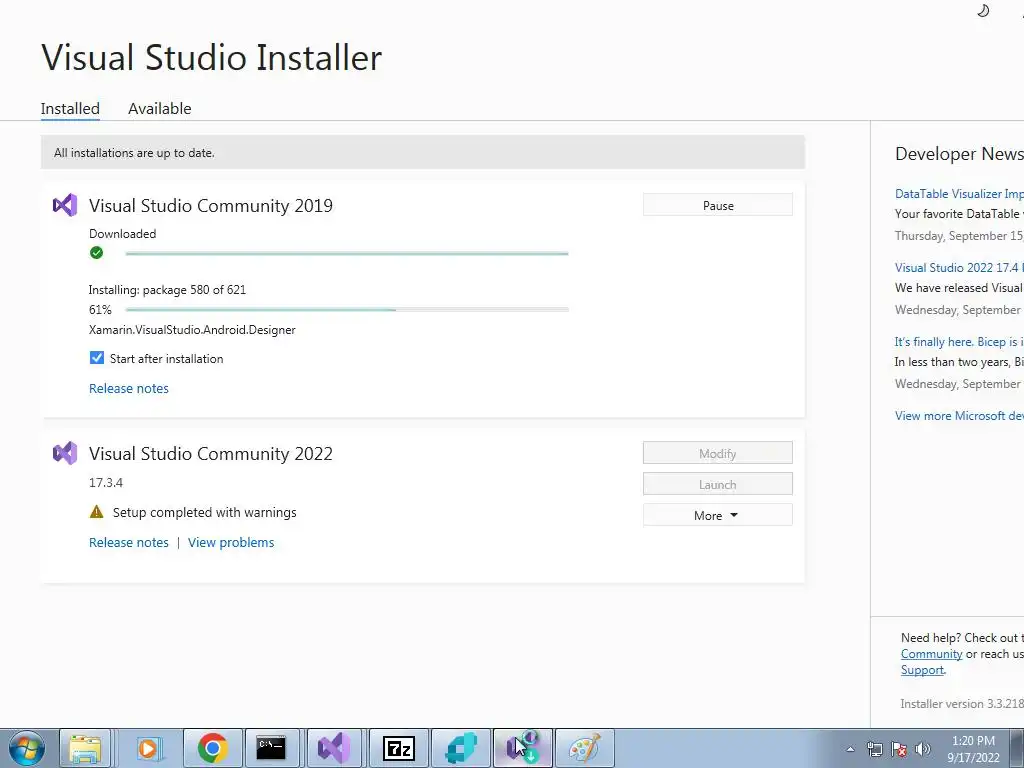1024x768 pixels.
Task: Toggle dark theme with the moon icon
Action: click(983, 10)
